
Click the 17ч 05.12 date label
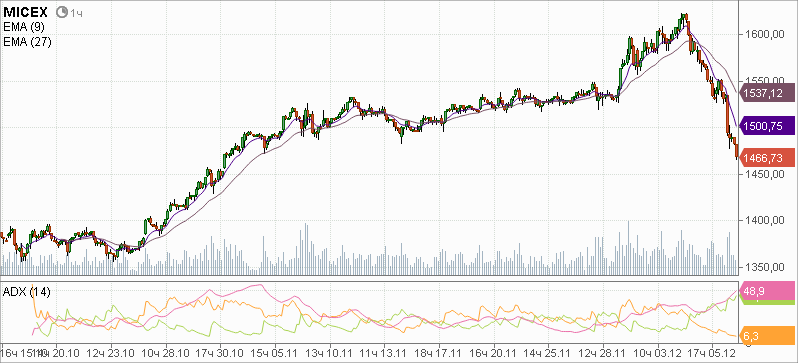(711, 353)
